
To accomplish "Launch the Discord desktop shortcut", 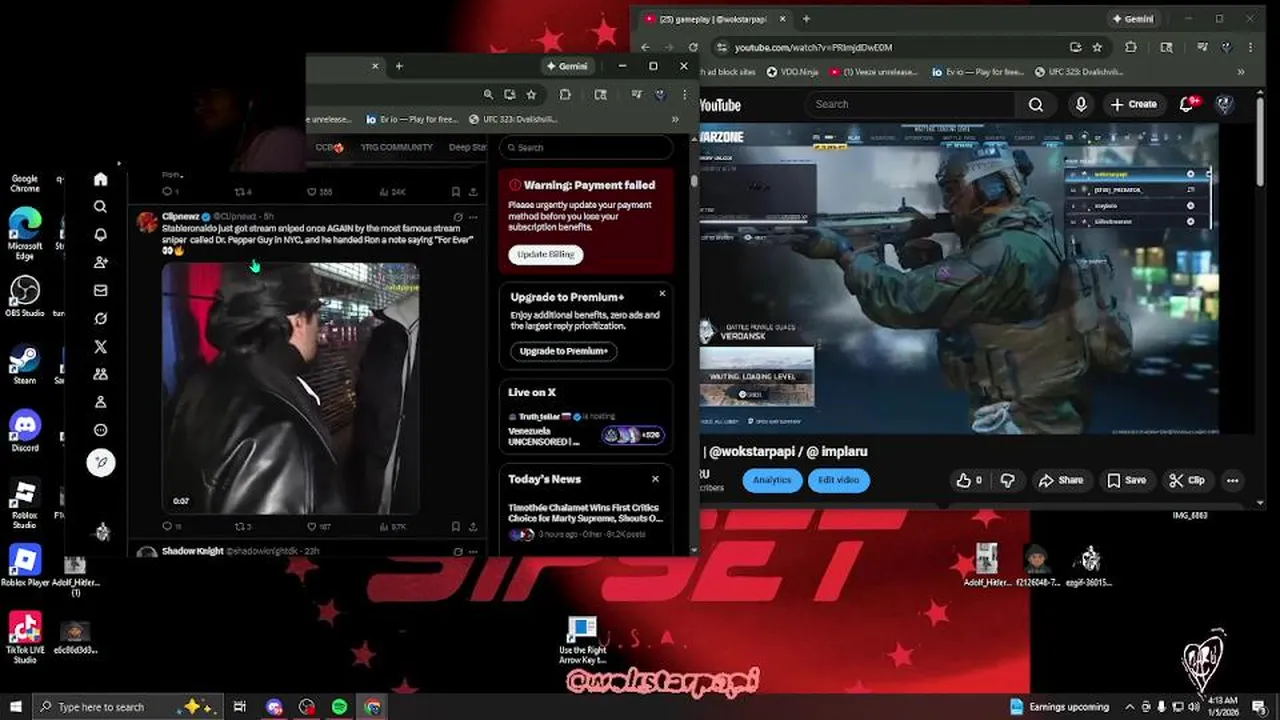I will [24, 431].
